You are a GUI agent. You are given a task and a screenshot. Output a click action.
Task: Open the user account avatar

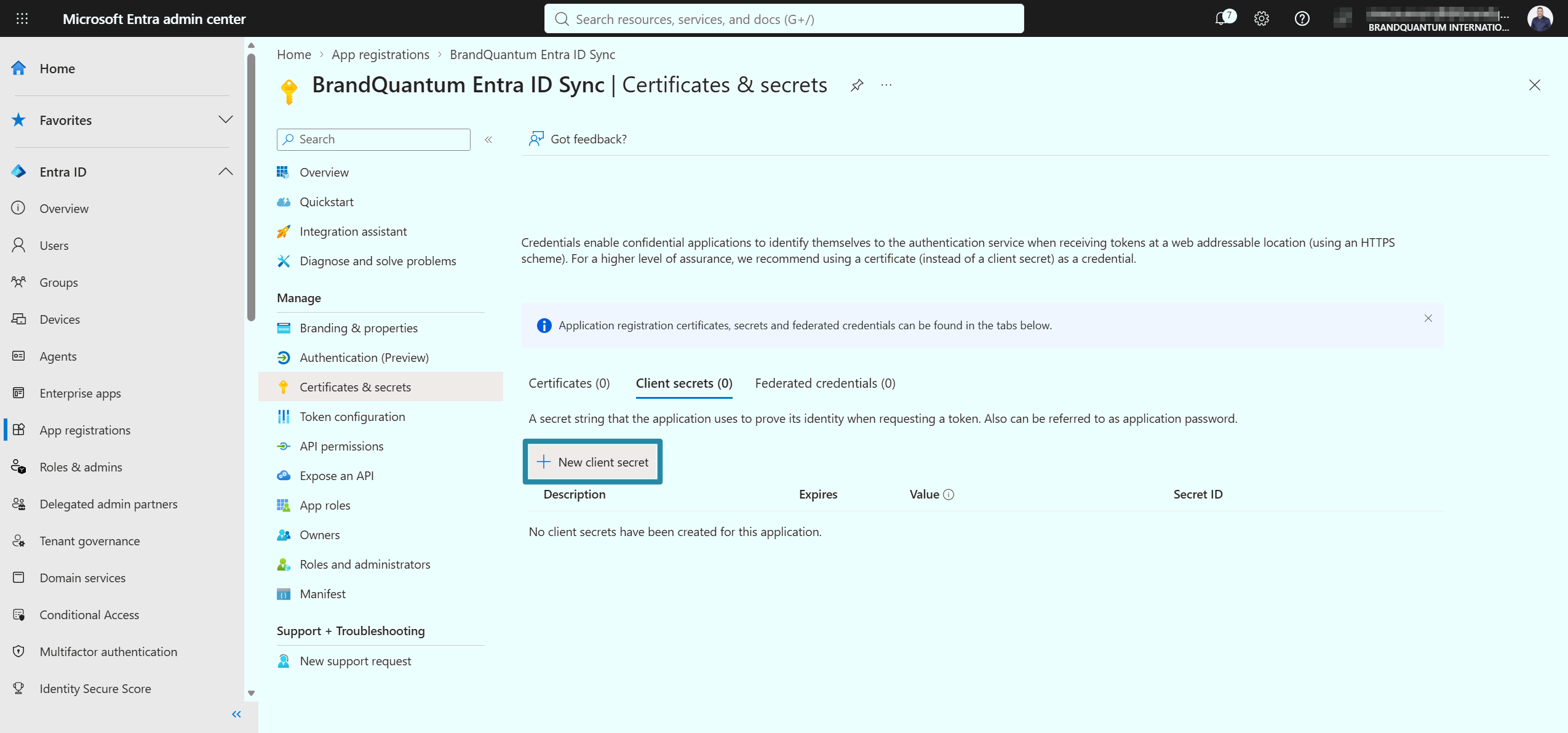coord(1540,18)
